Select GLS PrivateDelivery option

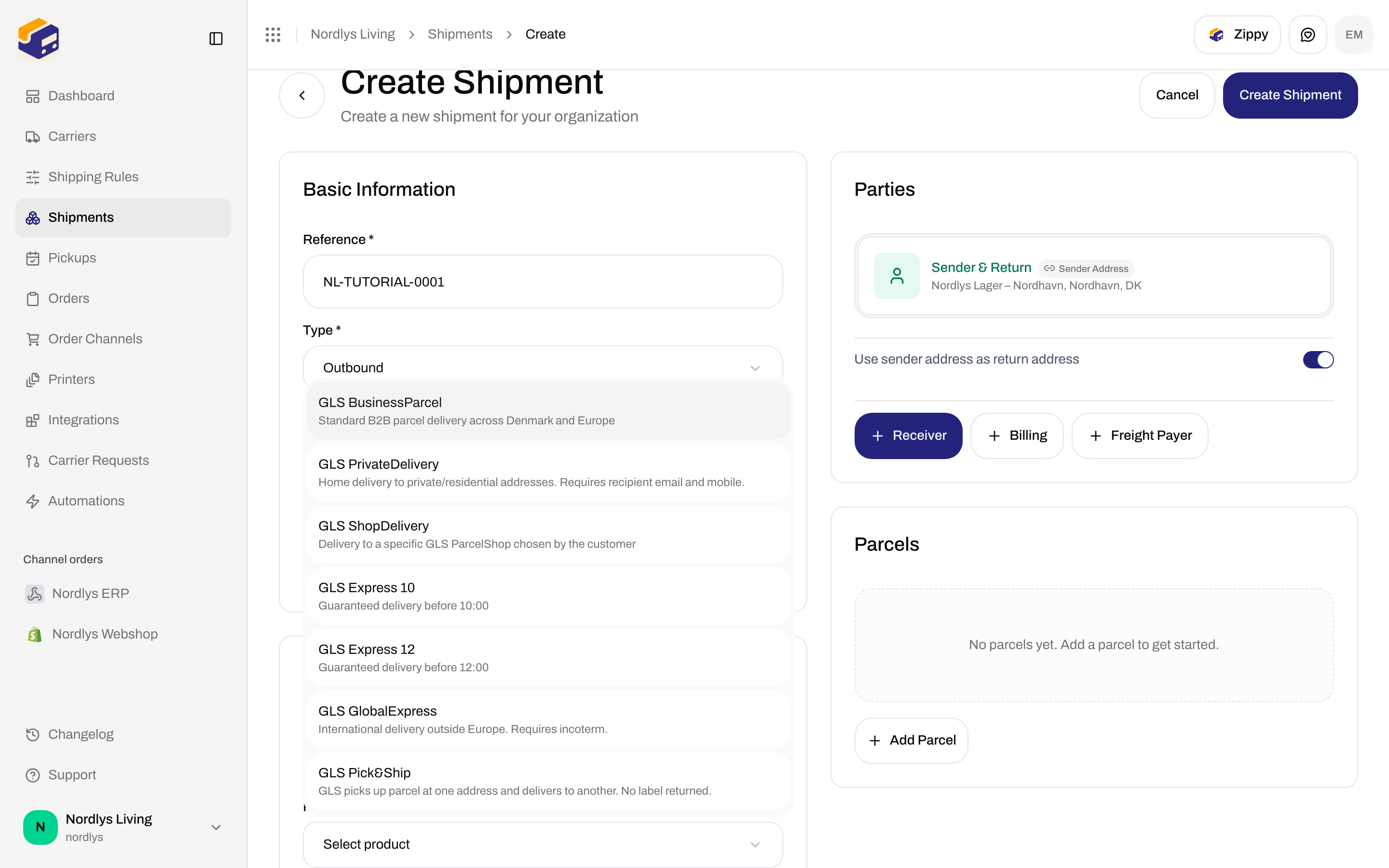click(548, 473)
